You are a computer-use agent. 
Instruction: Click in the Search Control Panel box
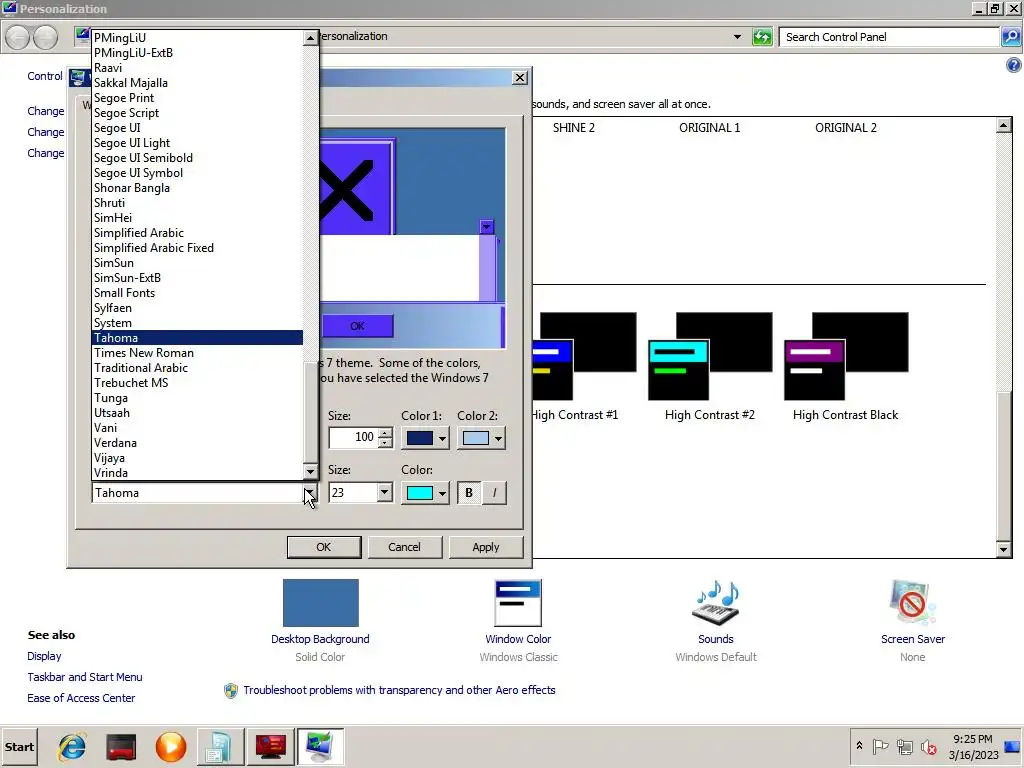pos(889,37)
